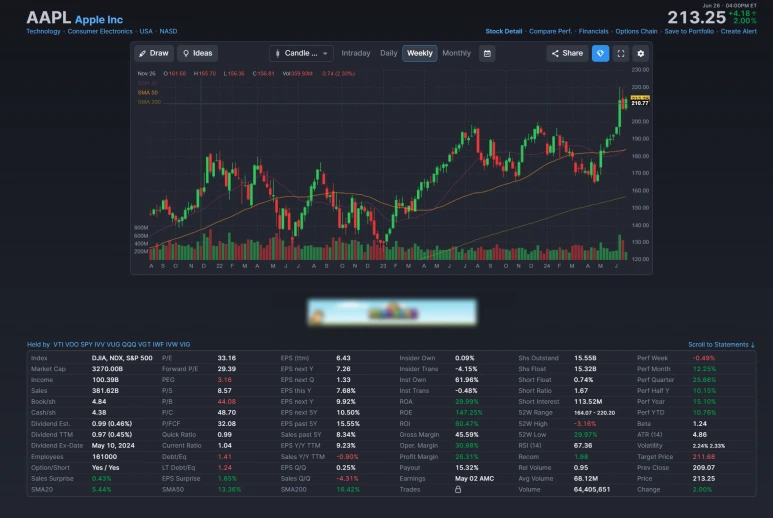This screenshot has height=518, width=773.
Task: Select the SMA 200 indicator label on chart
Action: click(x=149, y=102)
